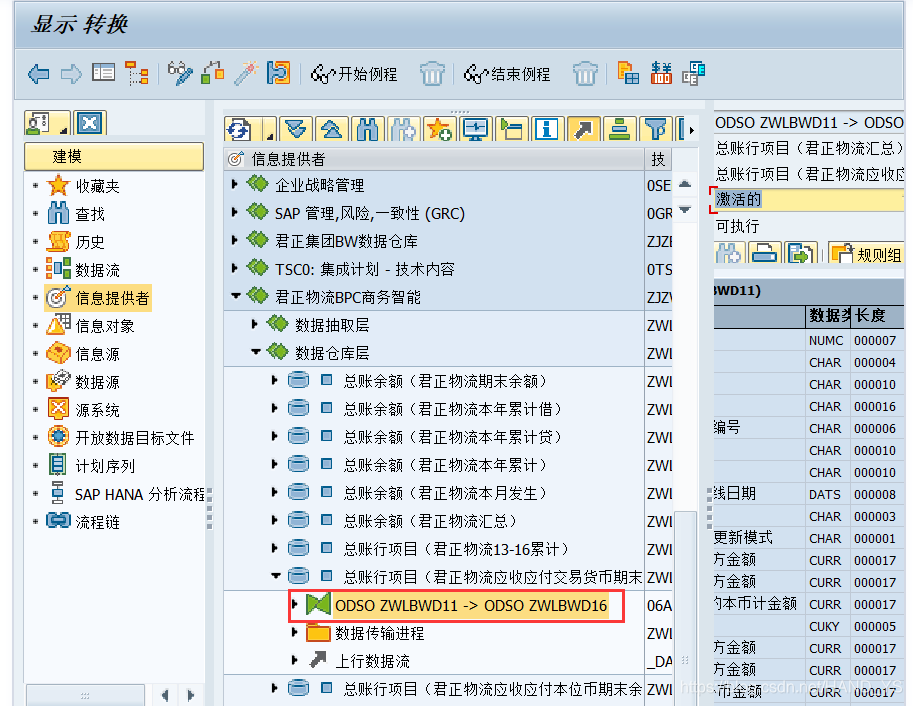This screenshot has width=913, height=706.
Task: Open 查找 in navigation pane
Action: tap(90, 214)
